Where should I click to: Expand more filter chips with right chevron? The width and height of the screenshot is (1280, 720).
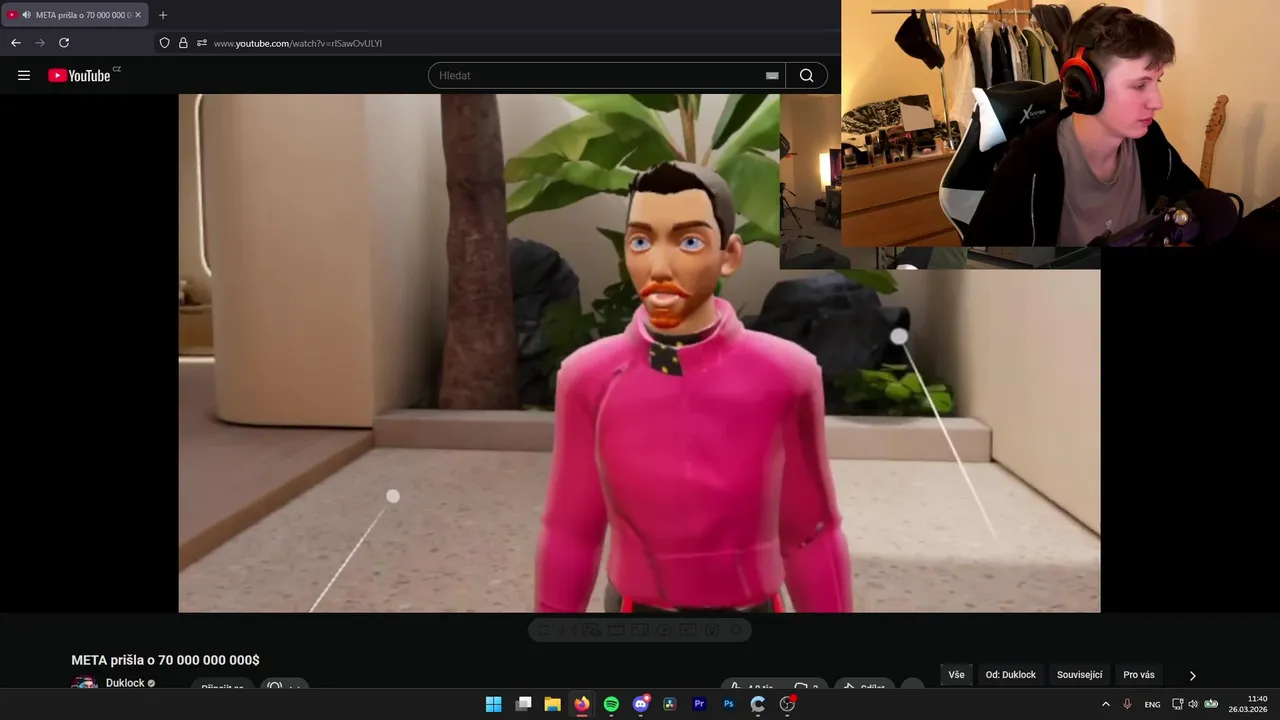coord(1192,676)
